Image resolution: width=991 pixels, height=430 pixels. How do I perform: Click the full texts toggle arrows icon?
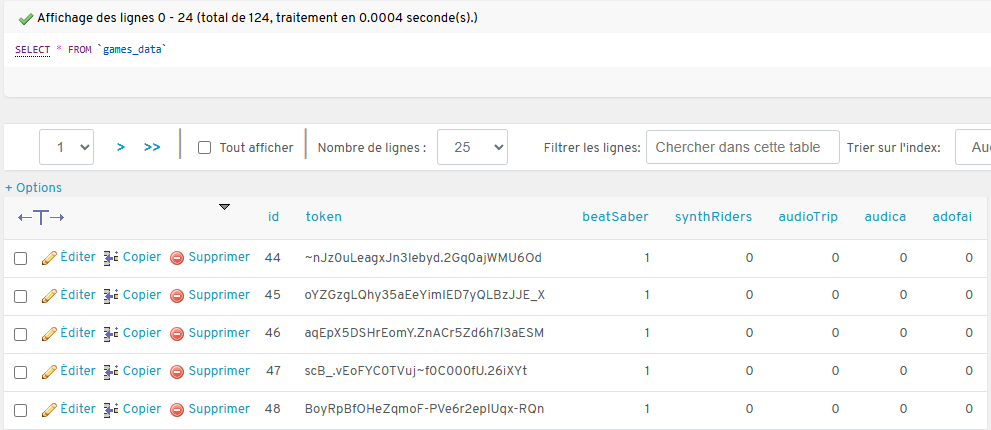pos(41,217)
